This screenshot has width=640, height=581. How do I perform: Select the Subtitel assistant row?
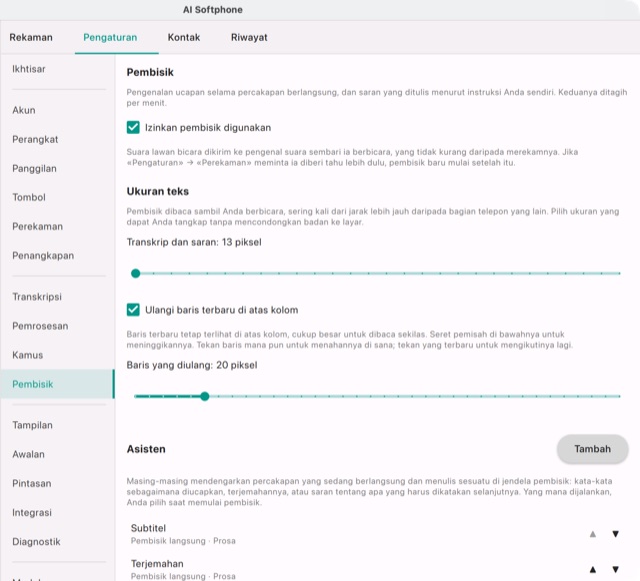click(377, 534)
